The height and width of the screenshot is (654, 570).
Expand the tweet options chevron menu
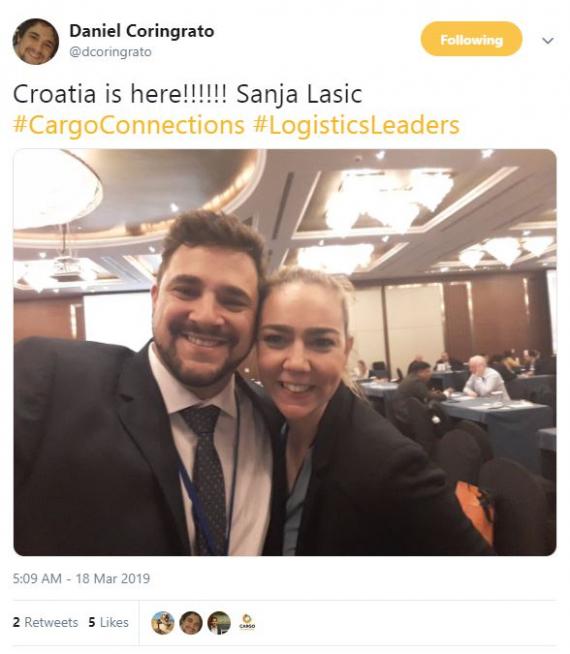coord(547,40)
